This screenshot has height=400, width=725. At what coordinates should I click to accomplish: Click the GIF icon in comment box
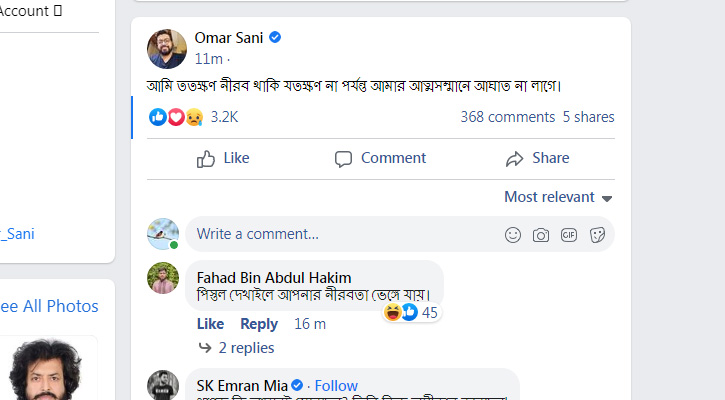tap(569, 235)
